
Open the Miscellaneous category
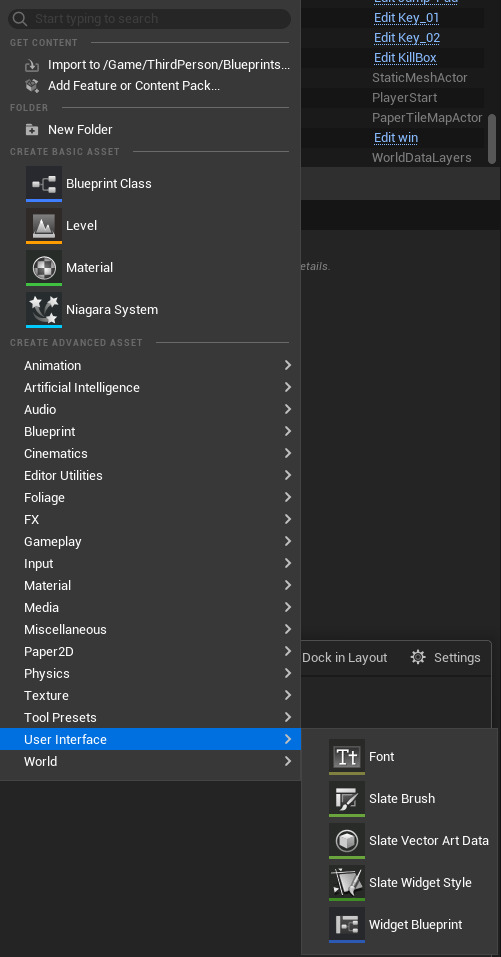tap(150, 629)
